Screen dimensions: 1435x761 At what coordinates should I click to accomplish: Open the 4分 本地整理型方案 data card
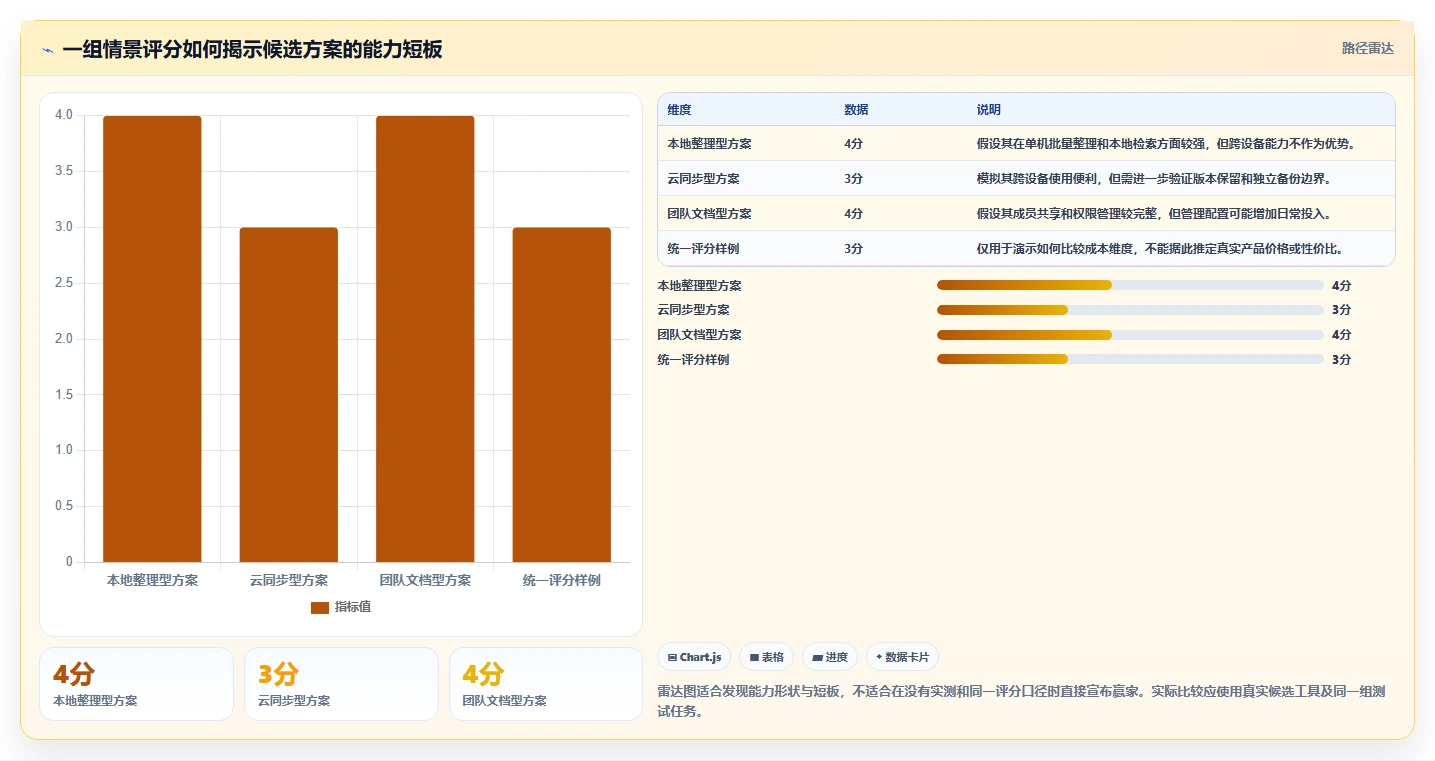pos(136,684)
